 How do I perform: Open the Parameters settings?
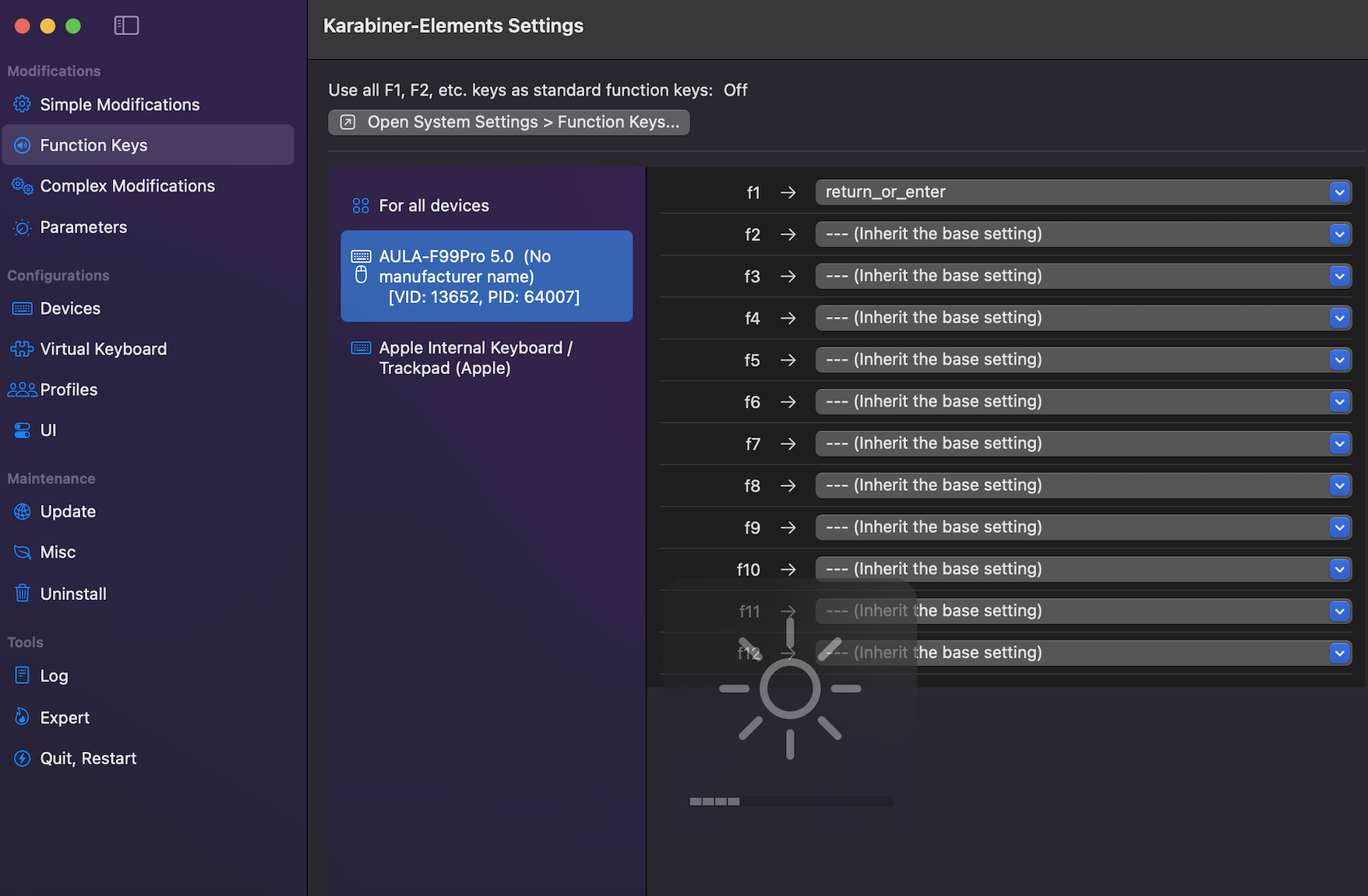coord(83,227)
